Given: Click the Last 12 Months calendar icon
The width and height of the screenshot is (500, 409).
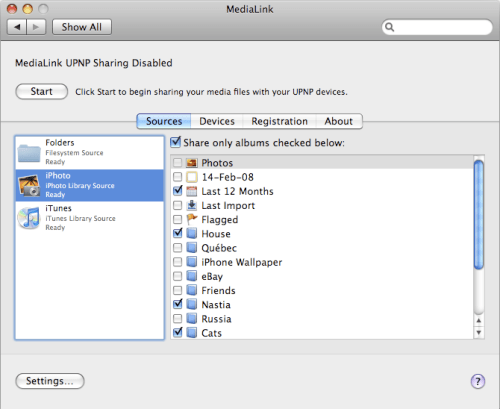Looking at the screenshot, I should pyautogui.click(x=192, y=191).
